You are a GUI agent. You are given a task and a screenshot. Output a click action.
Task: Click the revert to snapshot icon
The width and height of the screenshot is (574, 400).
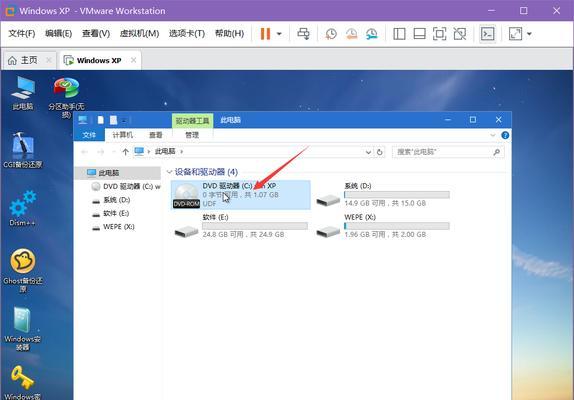point(351,34)
